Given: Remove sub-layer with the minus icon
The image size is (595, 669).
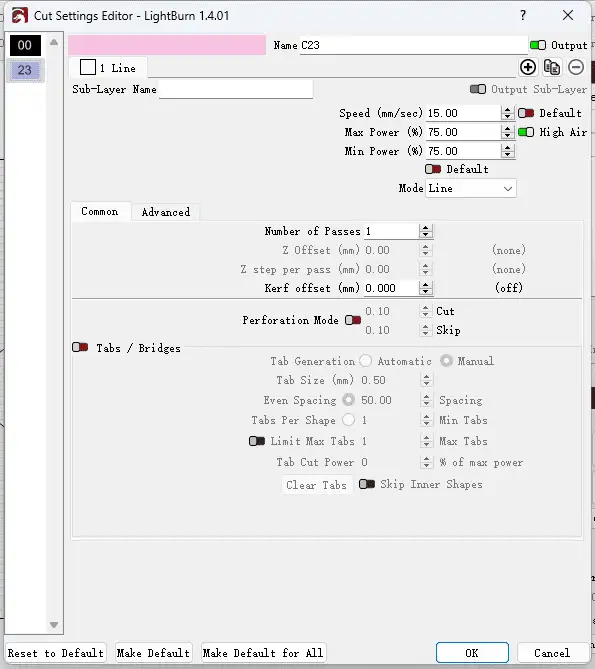Looking at the screenshot, I should click(x=576, y=67).
